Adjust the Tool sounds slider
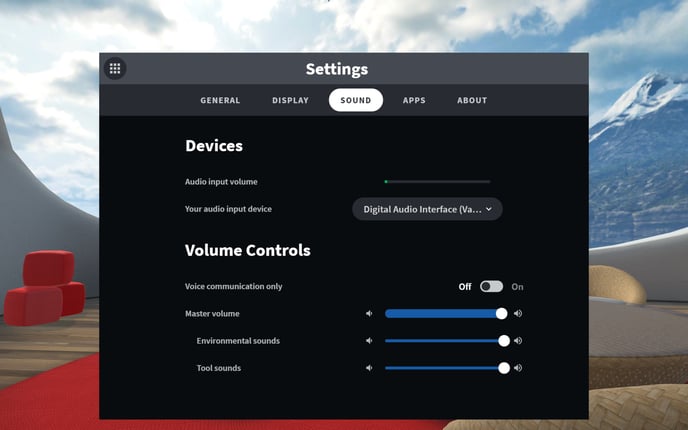688x430 pixels. coord(447,368)
